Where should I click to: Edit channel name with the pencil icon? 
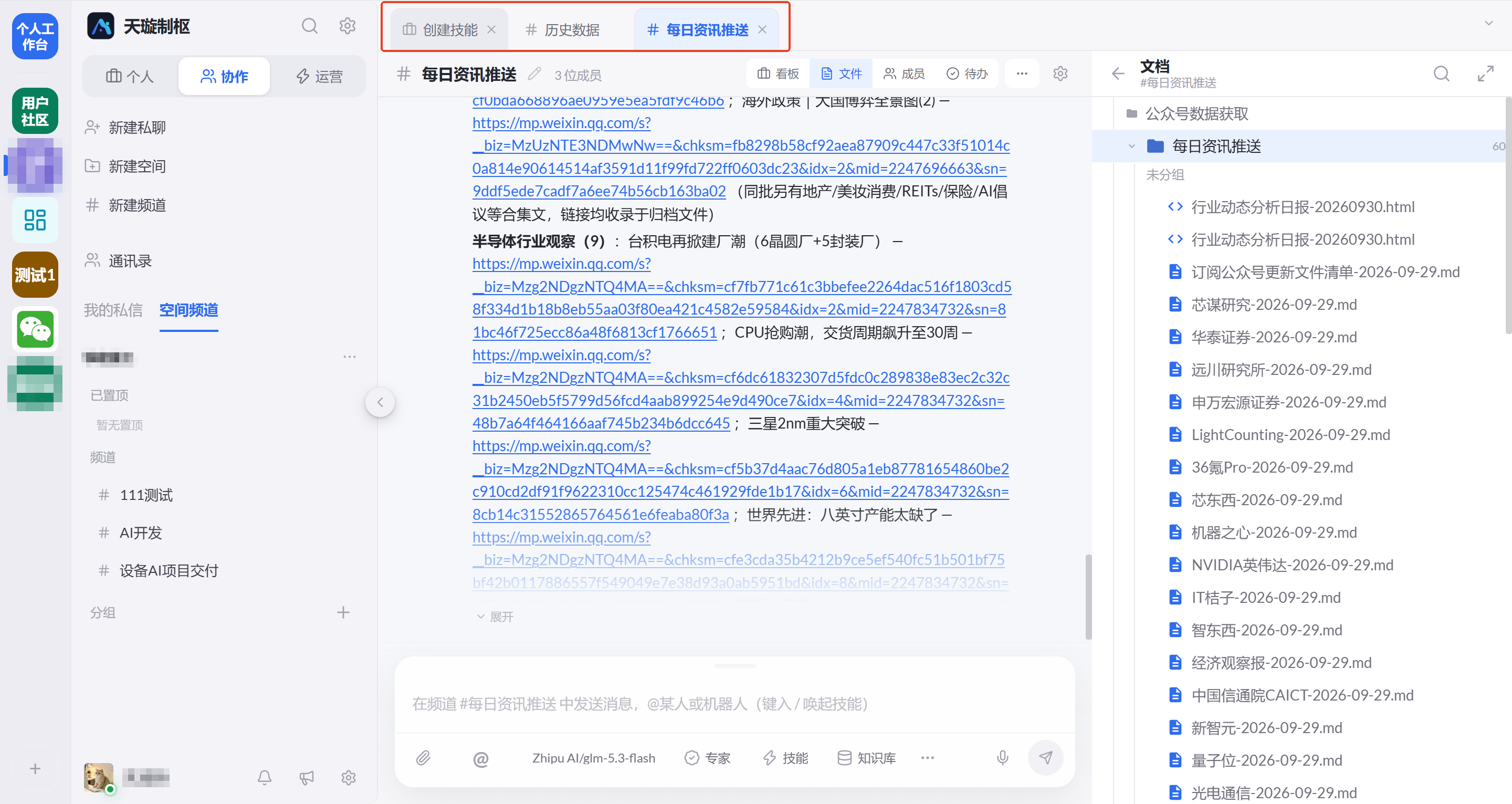pyautogui.click(x=534, y=74)
